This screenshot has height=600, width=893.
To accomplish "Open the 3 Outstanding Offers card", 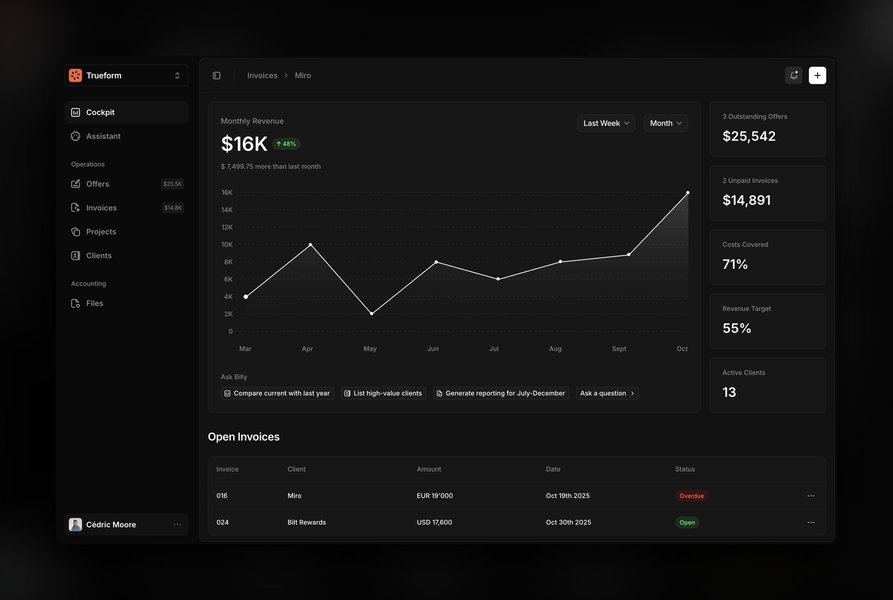I will 768,129.
